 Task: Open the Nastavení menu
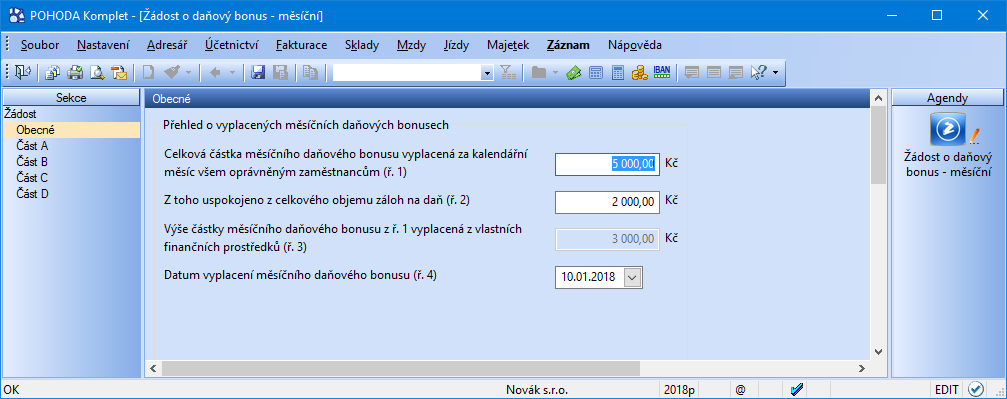coord(103,45)
